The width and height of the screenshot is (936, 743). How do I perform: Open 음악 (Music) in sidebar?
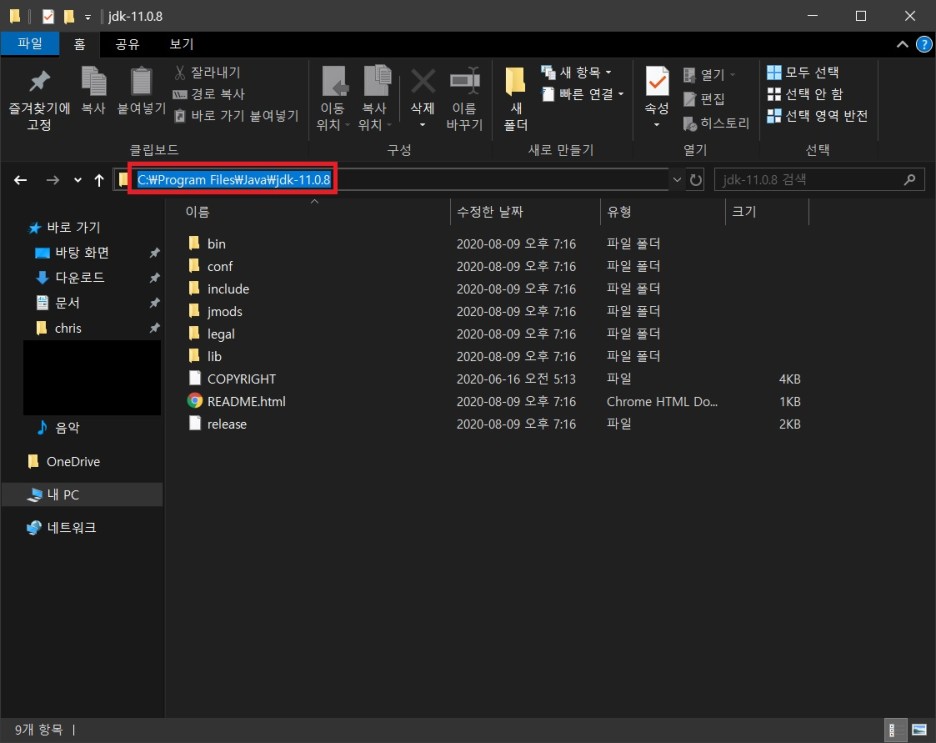point(67,427)
